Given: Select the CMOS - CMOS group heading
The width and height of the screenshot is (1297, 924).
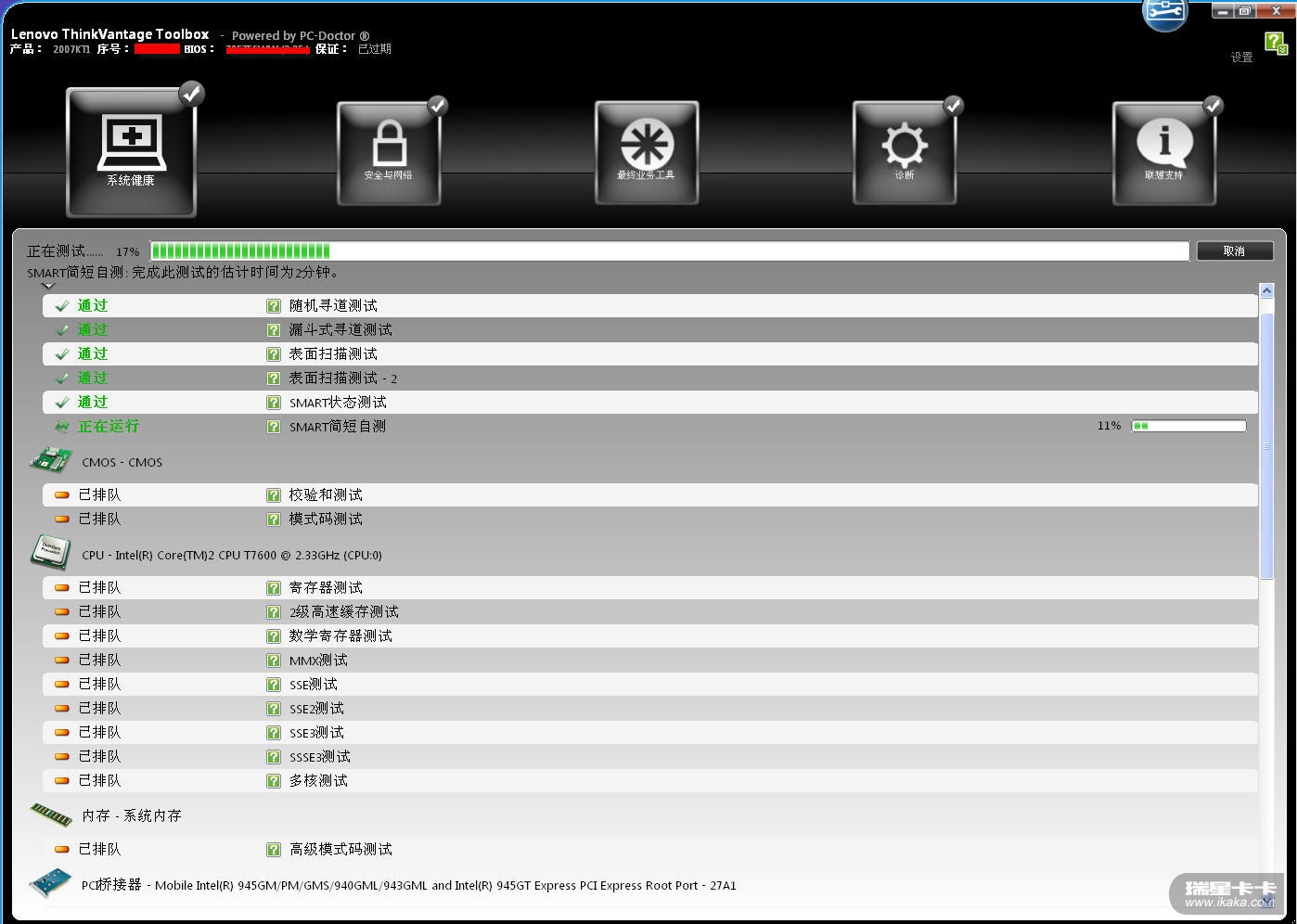Looking at the screenshot, I should point(122,462).
